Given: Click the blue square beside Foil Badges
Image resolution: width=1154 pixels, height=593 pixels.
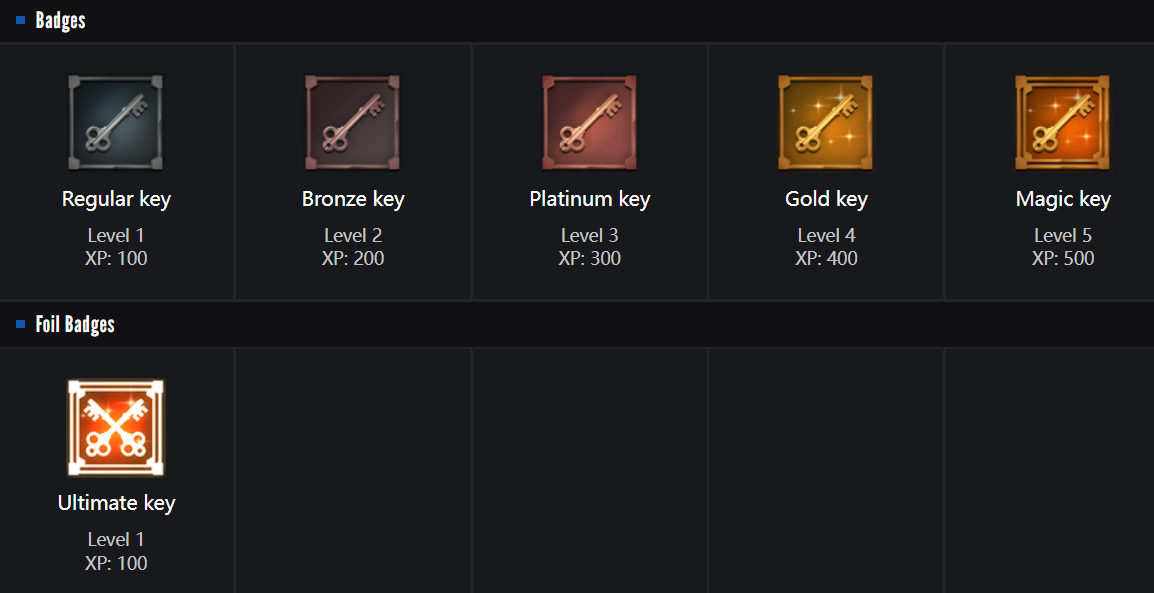Looking at the screenshot, I should coord(21,325).
